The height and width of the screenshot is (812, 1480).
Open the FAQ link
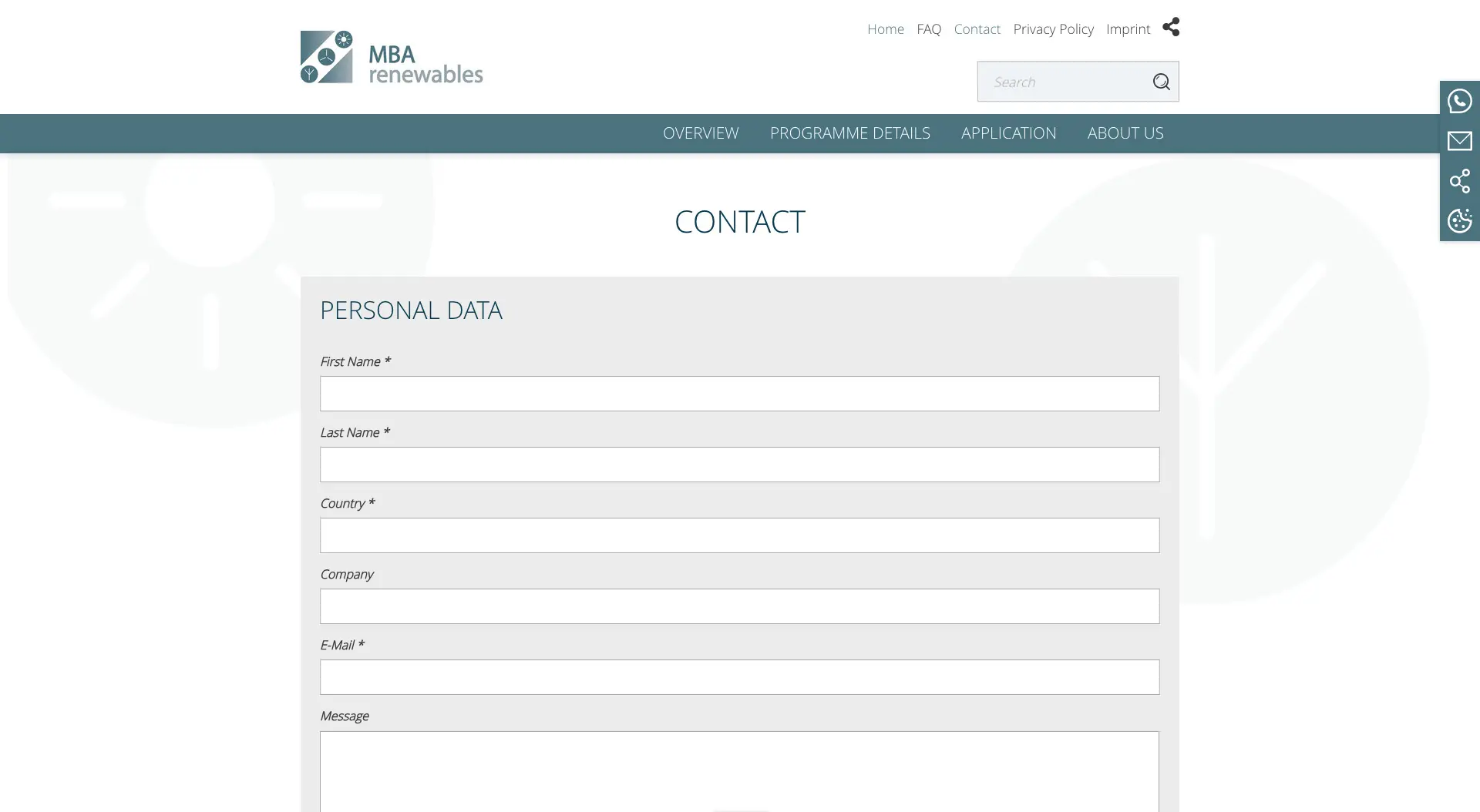coord(929,29)
